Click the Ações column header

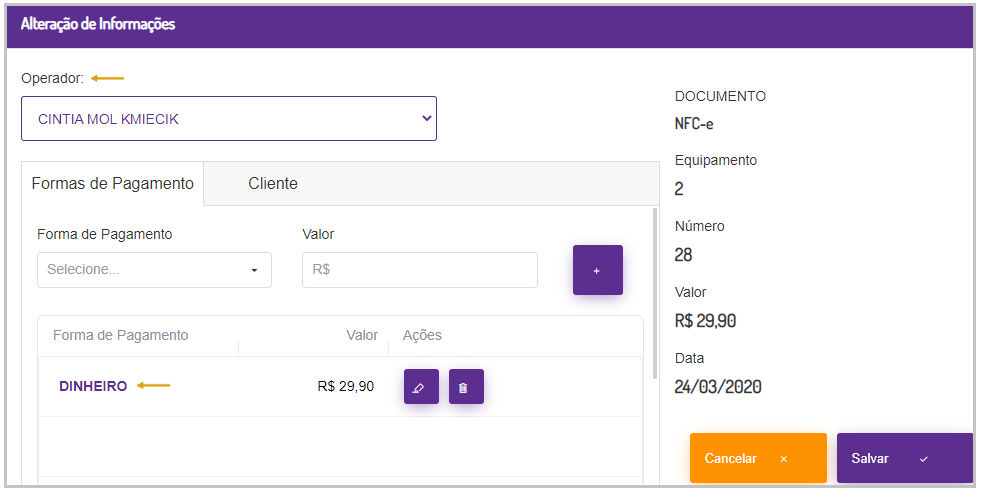[x=422, y=335]
